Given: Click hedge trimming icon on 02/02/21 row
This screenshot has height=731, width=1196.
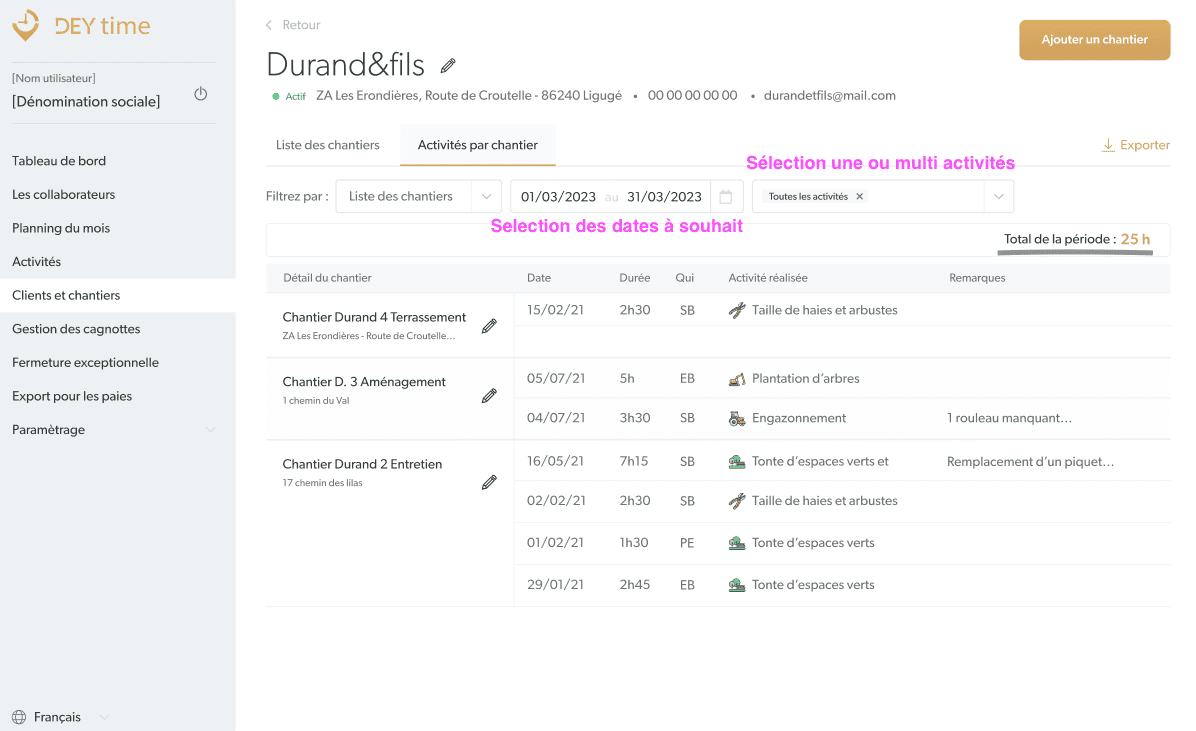Looking at the screenshot, I should pyautogui.click(x=737, y=501).
